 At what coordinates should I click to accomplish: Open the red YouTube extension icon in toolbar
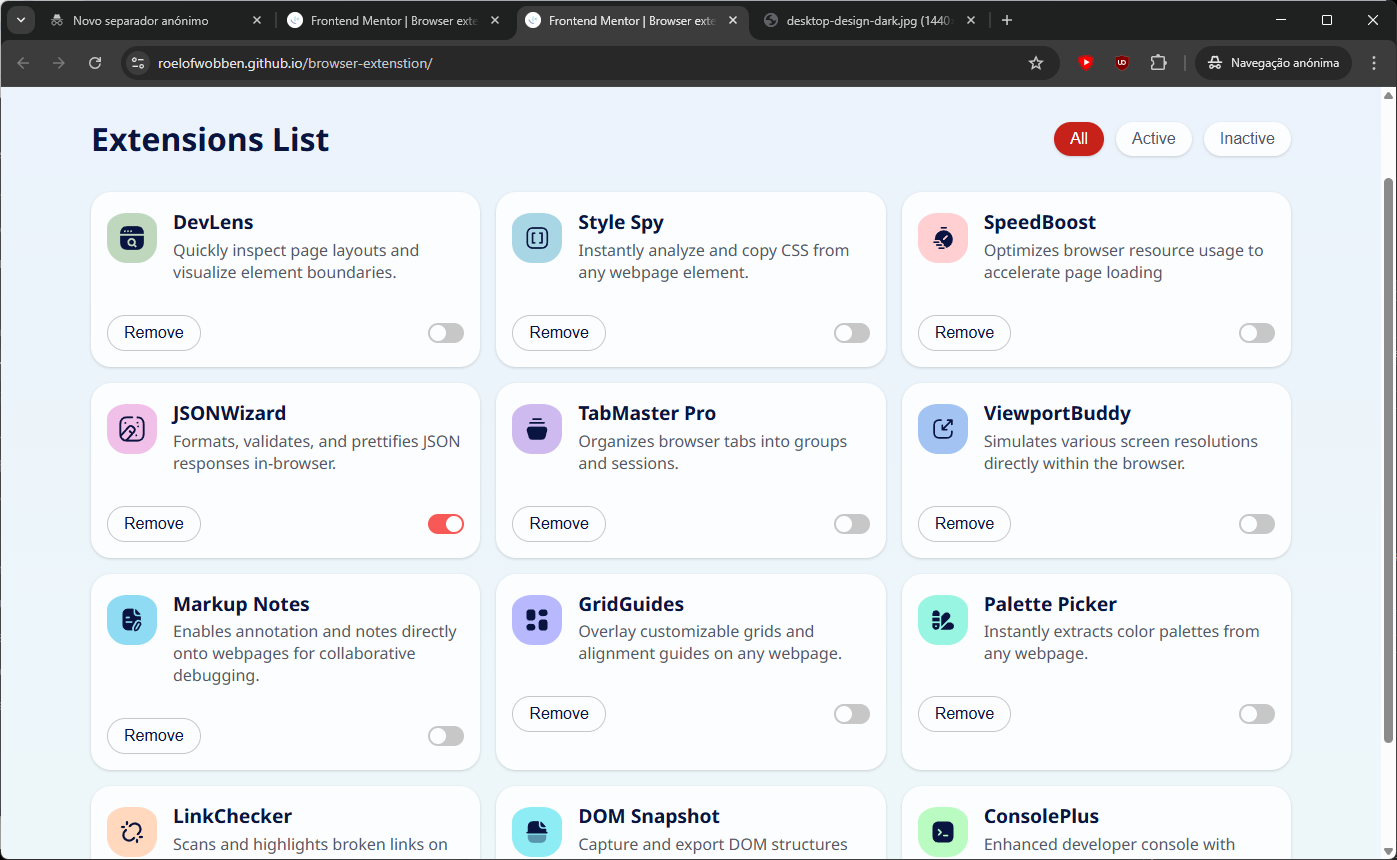tap(1086, 63)
